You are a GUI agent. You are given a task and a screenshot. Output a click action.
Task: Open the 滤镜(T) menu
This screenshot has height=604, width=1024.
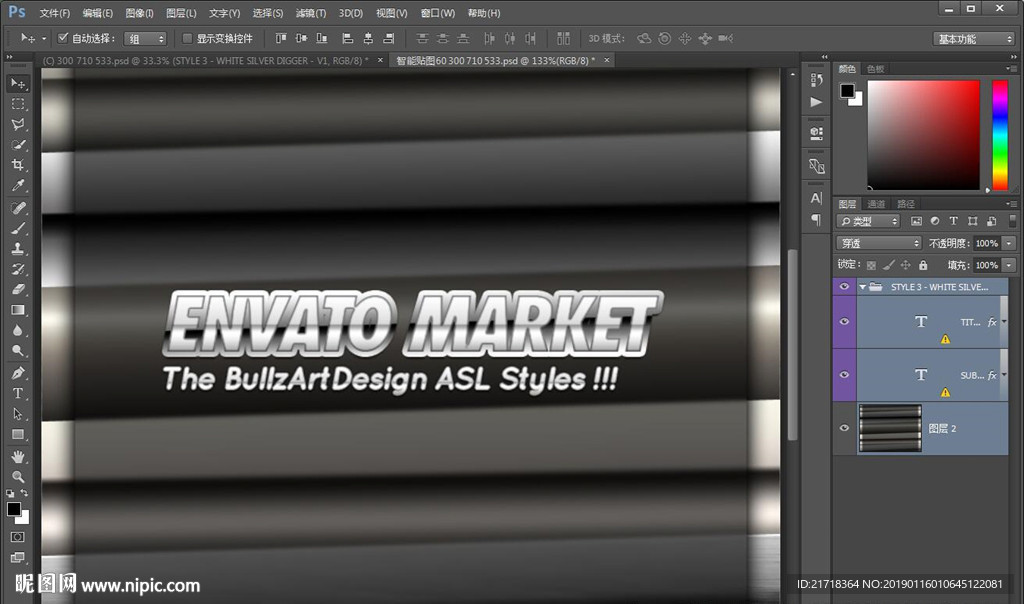[x=311, y=13]
